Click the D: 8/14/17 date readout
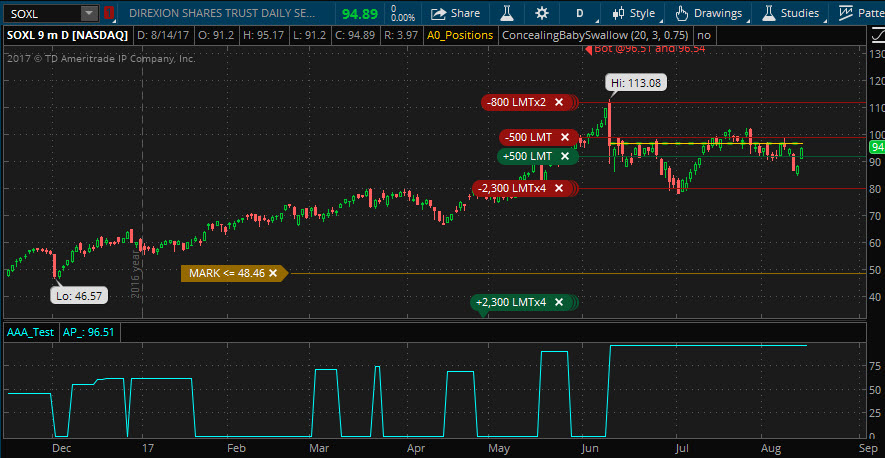Viewport: 885px width, 458px height. [x=164, y=35]
